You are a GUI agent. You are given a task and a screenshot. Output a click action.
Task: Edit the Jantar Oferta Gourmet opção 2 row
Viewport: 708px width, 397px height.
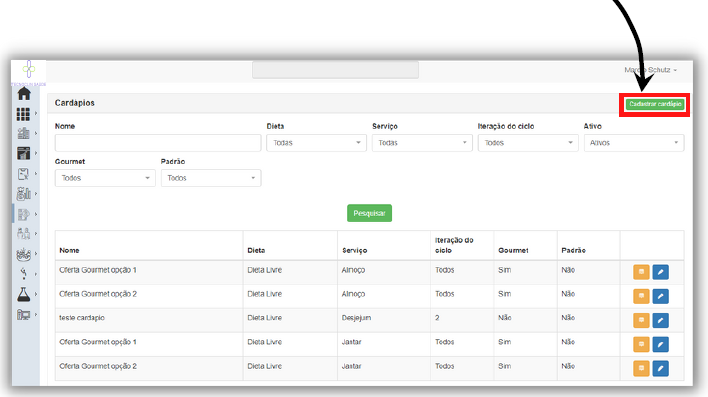661,368
